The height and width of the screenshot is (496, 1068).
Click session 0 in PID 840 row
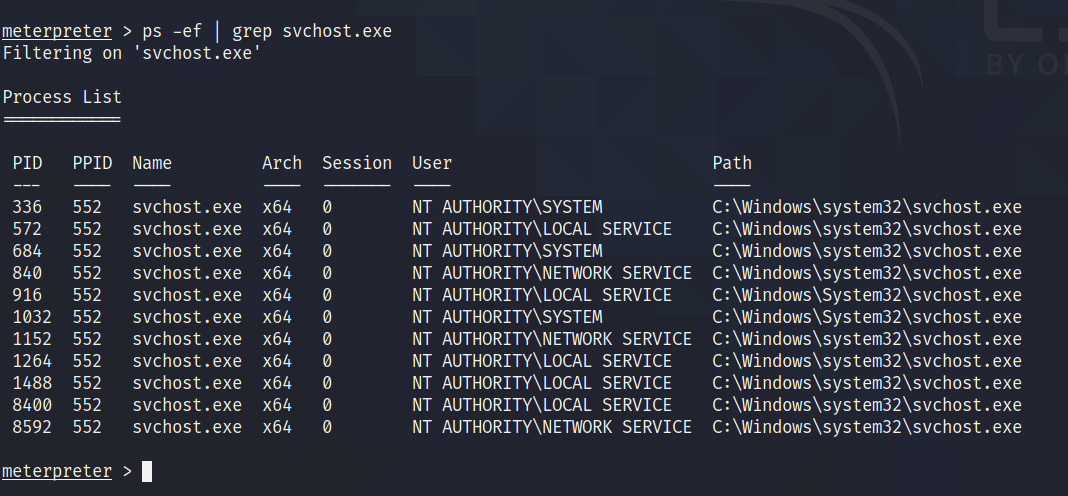tap(328, 273)
